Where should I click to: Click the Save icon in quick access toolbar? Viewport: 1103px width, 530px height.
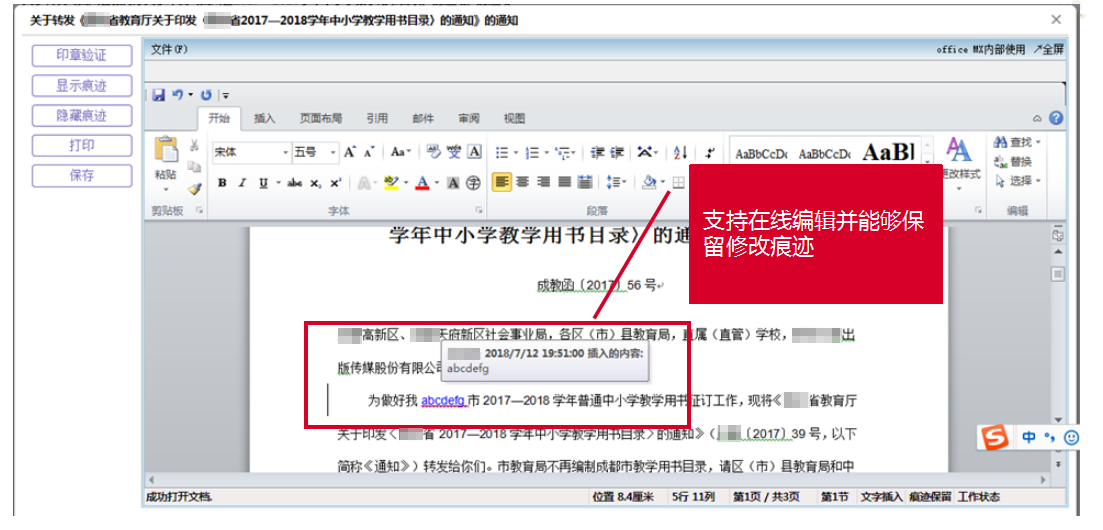(158, 94)
